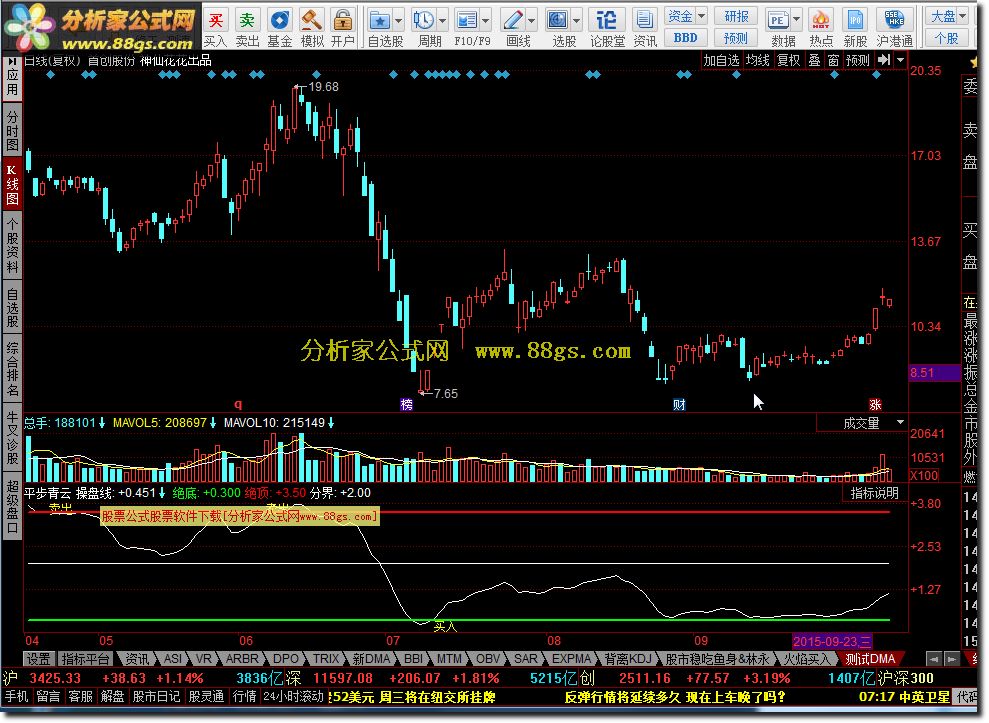Select the TRIX indicator tab

pyautogui.click(x=326, y=659)
